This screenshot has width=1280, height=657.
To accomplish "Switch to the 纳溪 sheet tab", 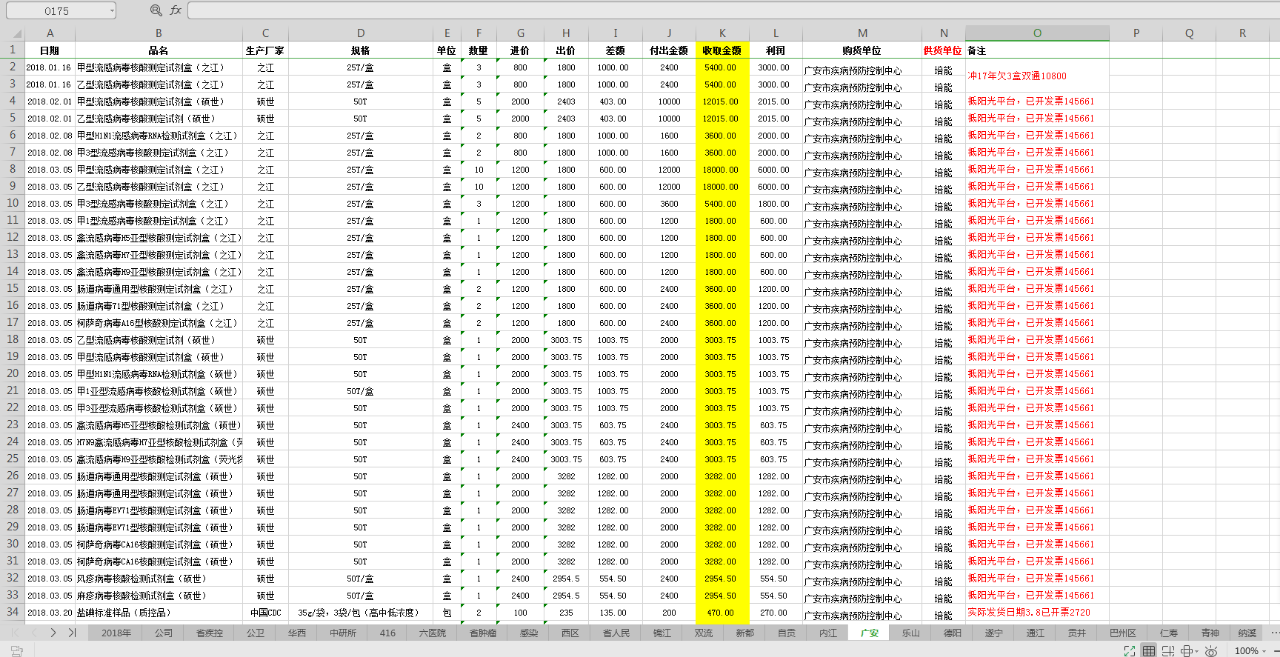I will [x=1247, y=633].
